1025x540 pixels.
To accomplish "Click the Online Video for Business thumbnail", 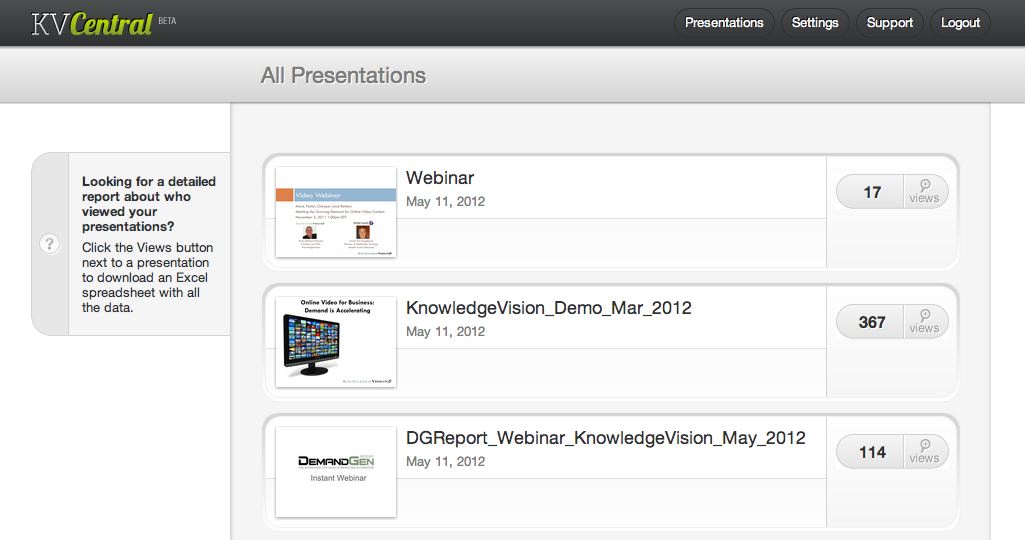I will (336, 342).
